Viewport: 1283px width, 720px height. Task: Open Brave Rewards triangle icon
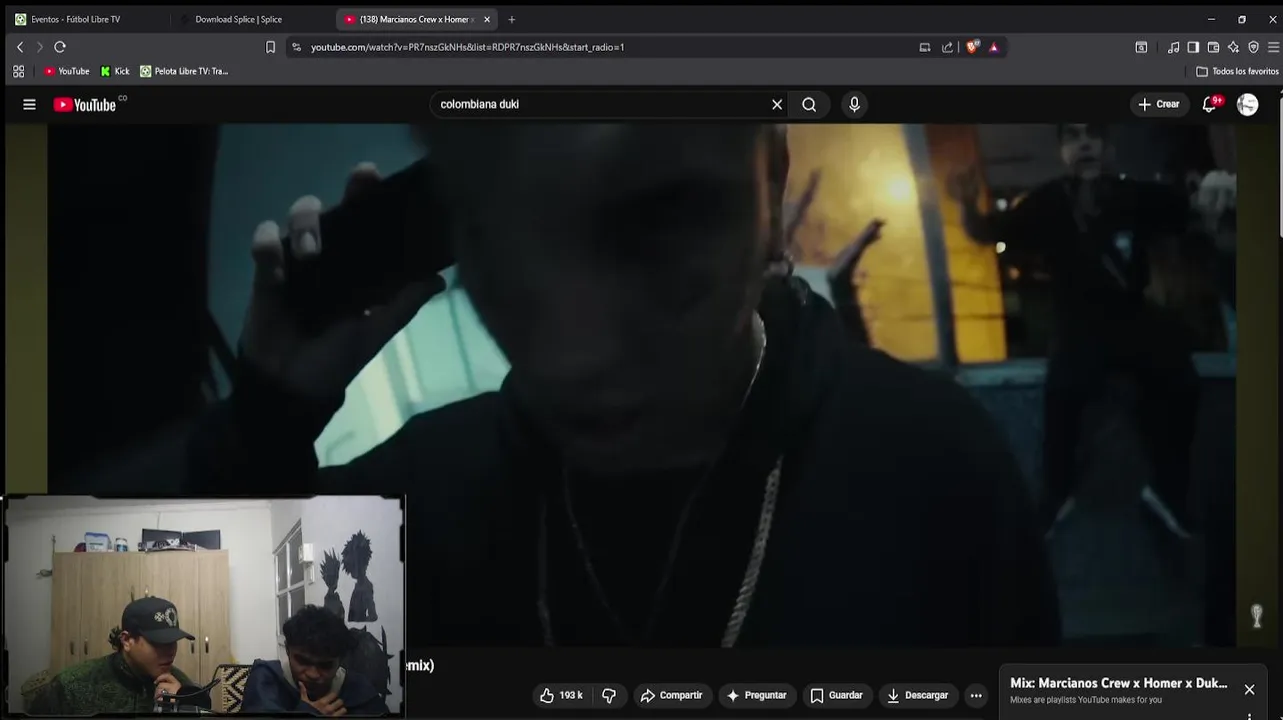(x=993, y=47)
